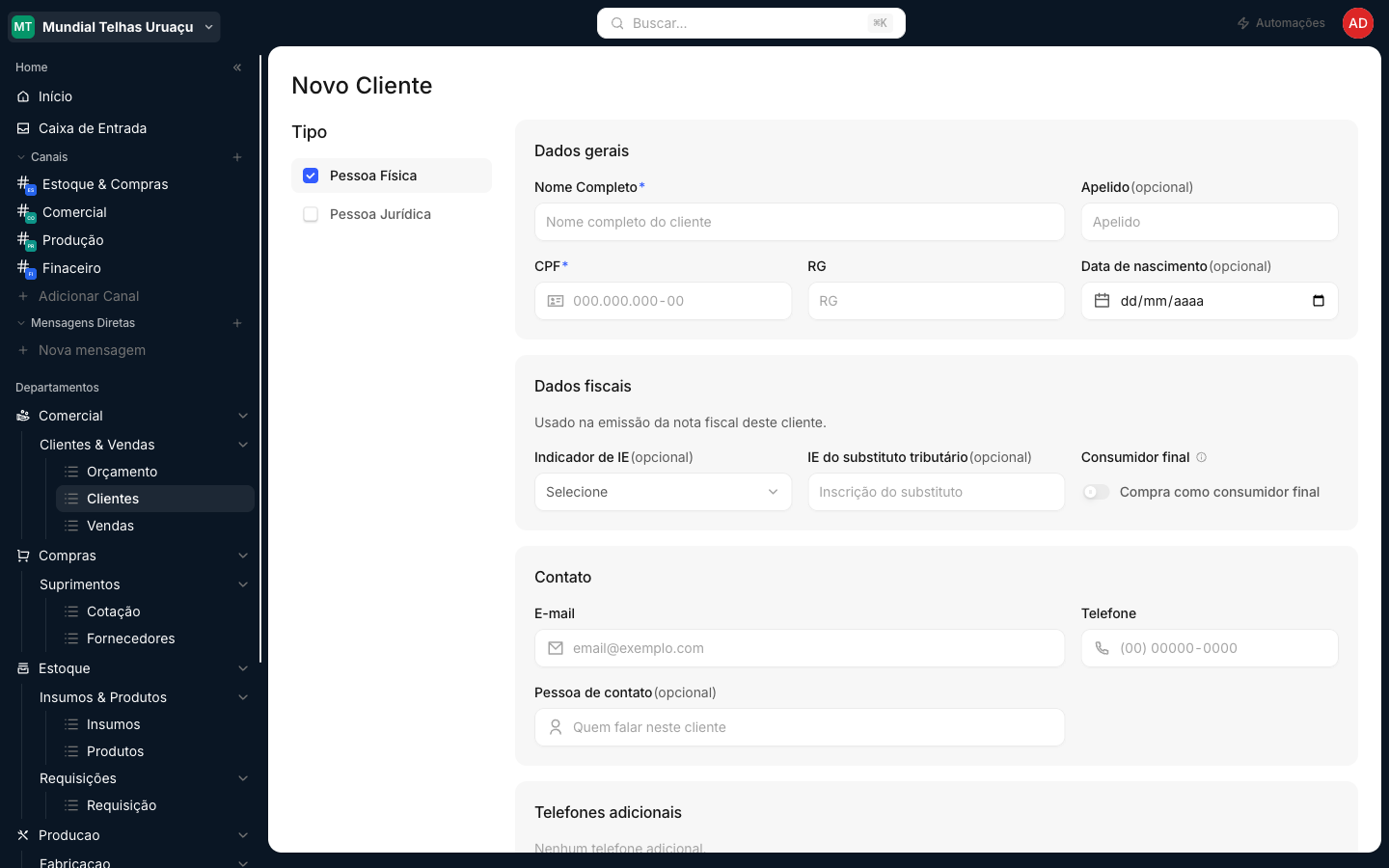Click the list icon next to Vendas

tap(71, 526)
